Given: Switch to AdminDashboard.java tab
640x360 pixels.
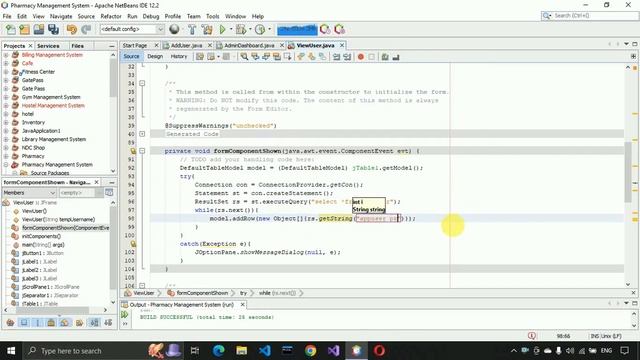Looking at the screenshot, I should [249, 45].
